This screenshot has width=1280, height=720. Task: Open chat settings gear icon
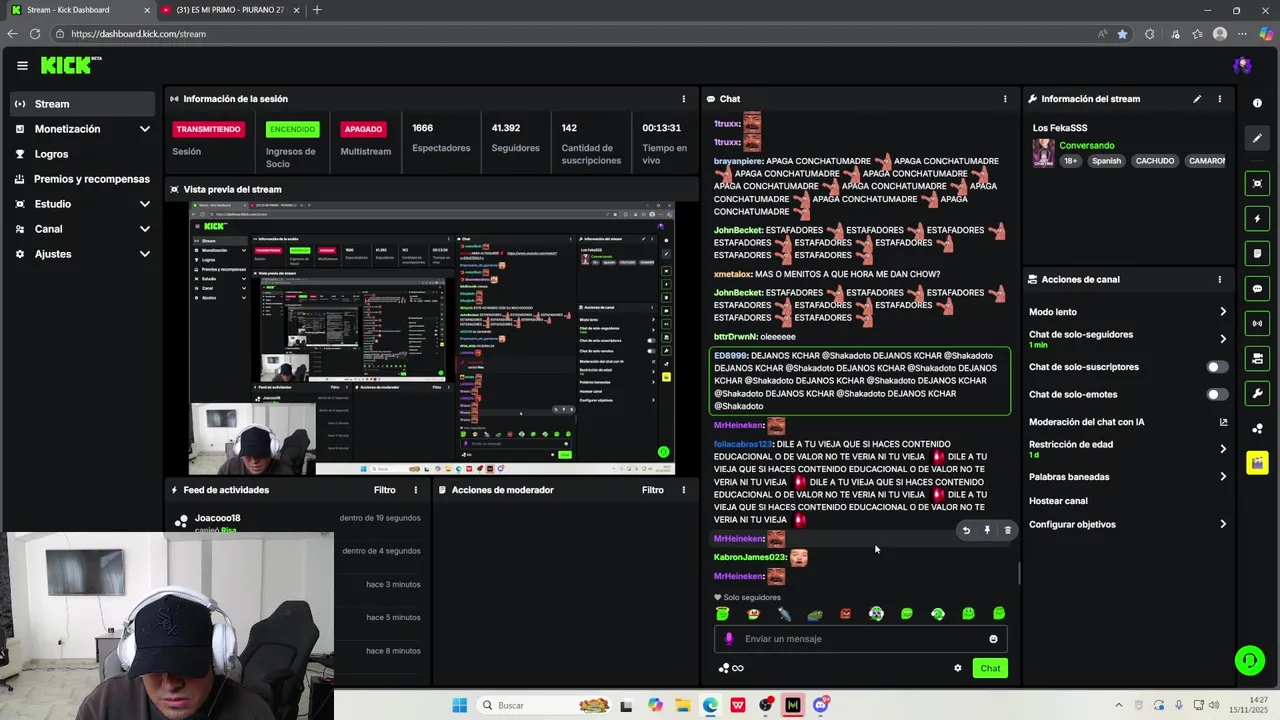pos(957,668)
